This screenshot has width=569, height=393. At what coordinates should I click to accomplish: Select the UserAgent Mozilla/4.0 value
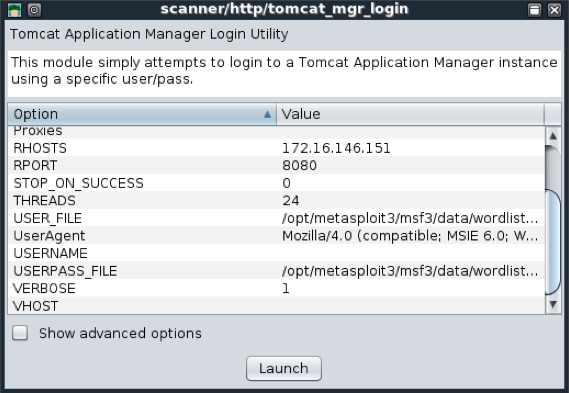(x=410, y=236)
